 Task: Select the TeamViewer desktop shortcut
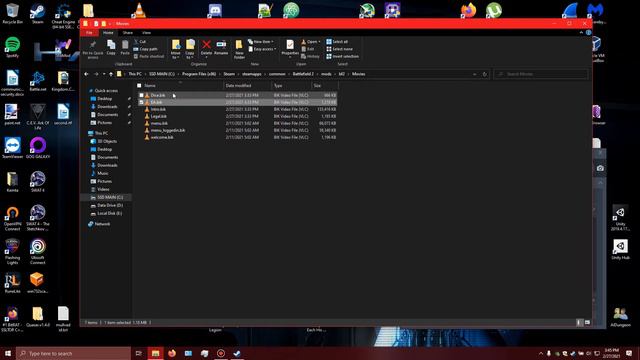pos(12,148)
